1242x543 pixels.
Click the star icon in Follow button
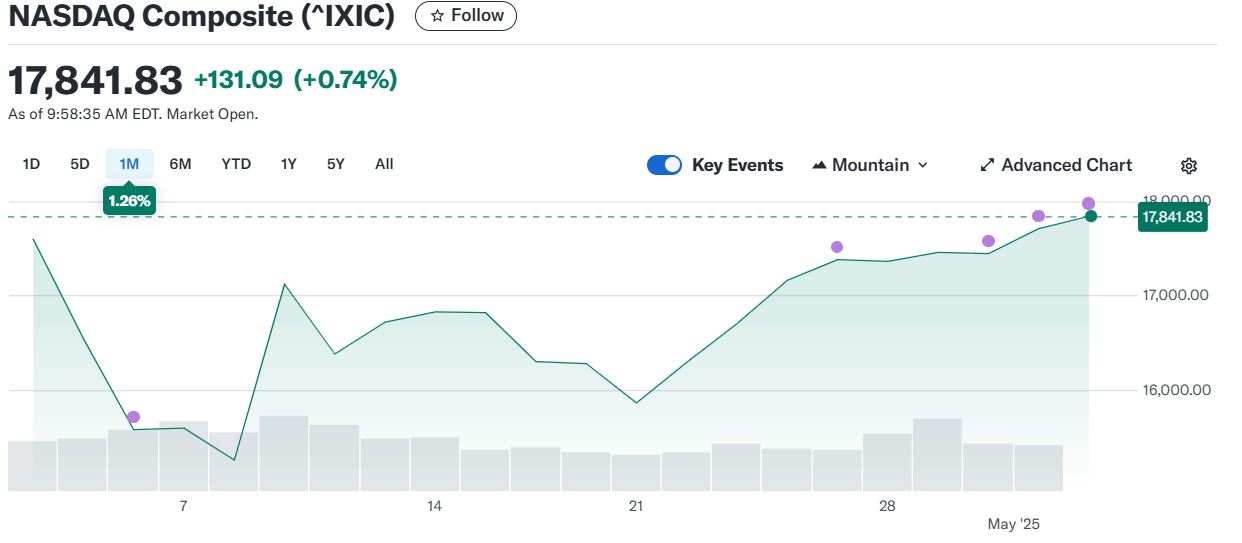(437, 16)
